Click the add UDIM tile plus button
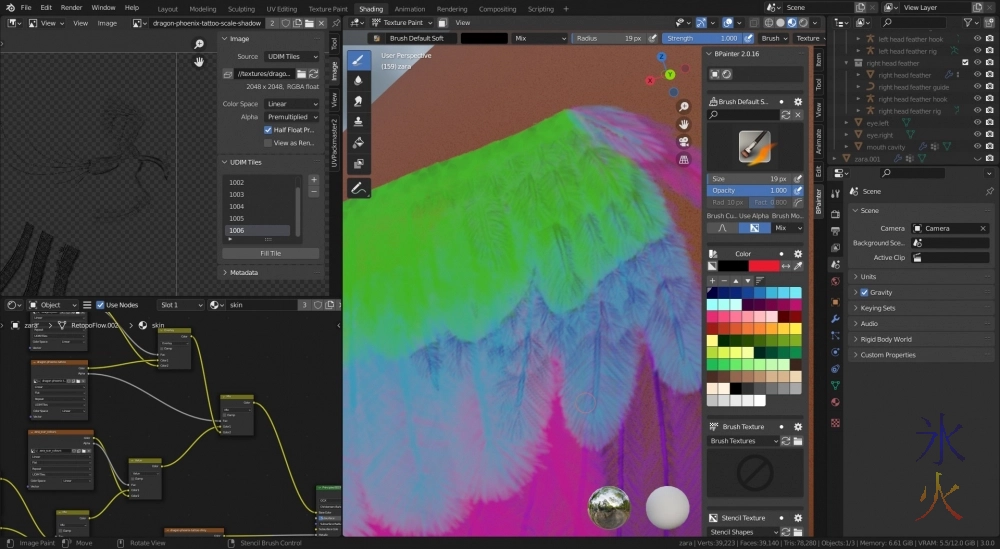The width and height of the screenshot is (1000, 549). pos(313,180)
